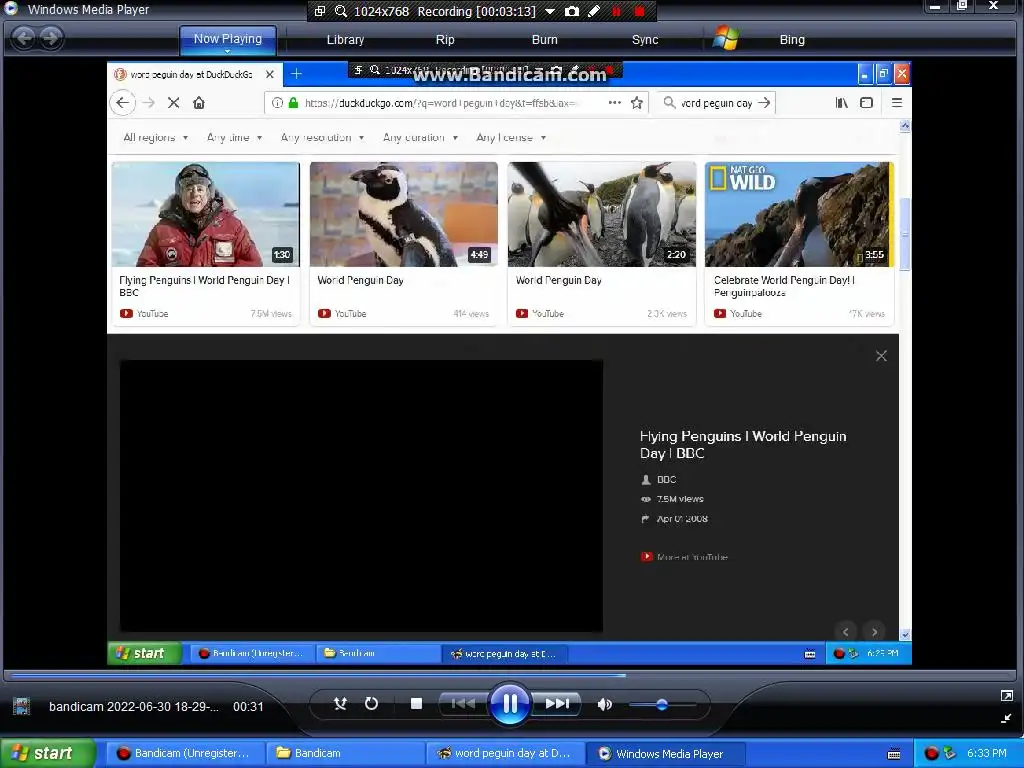
Task: Go forward in Windows Media Player
Action: coord(51,38)
